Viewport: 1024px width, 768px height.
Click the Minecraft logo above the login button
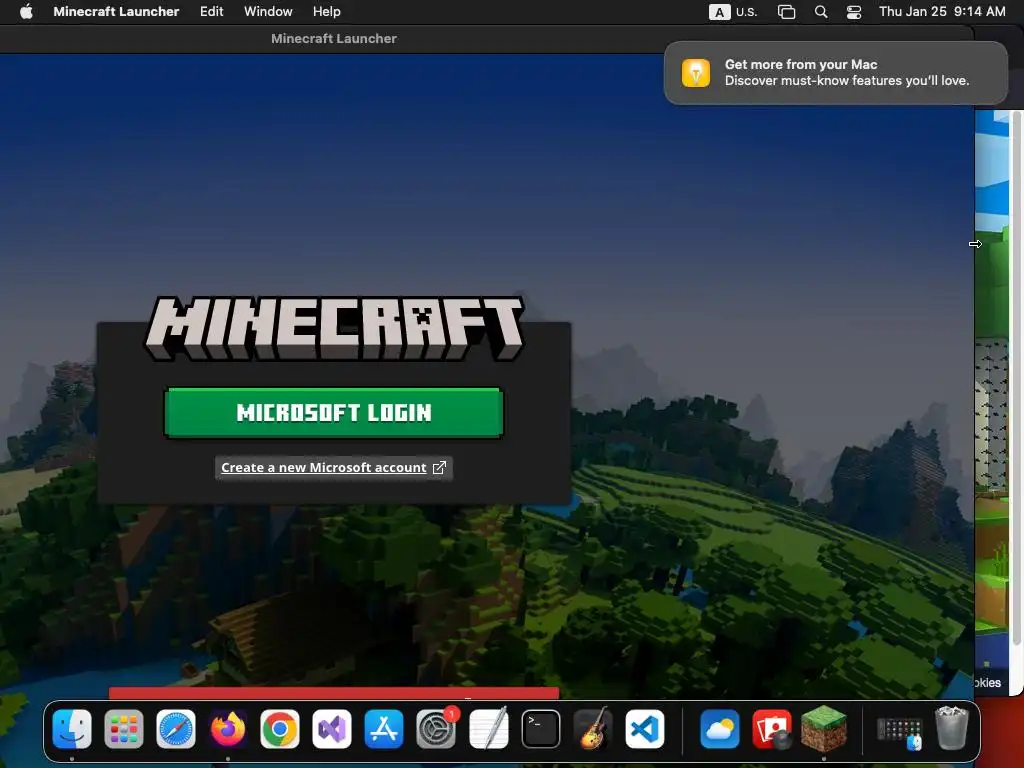pyautogui.click(x=334, y=328)
